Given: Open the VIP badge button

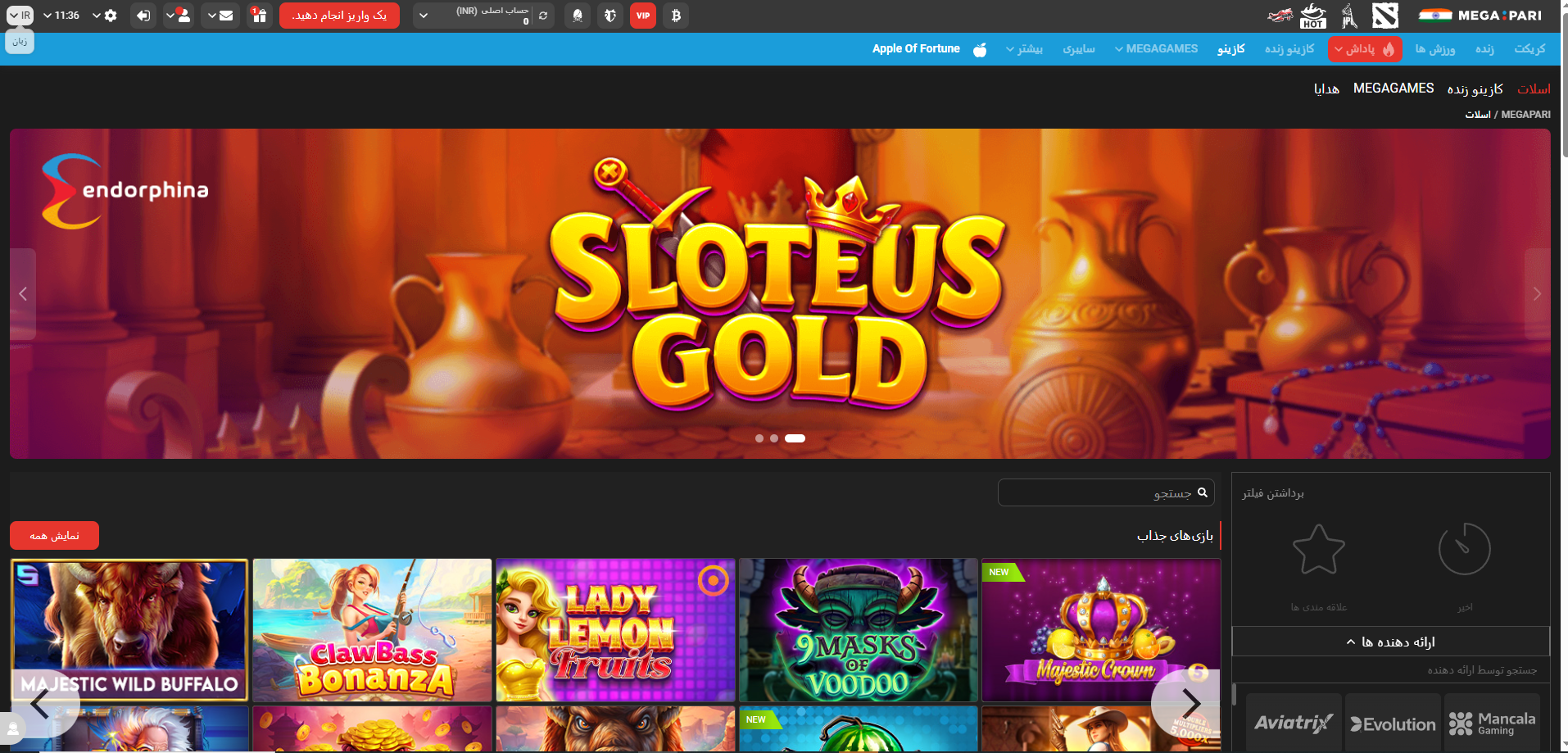Looking at the screenshot, I should click(643, 16).
